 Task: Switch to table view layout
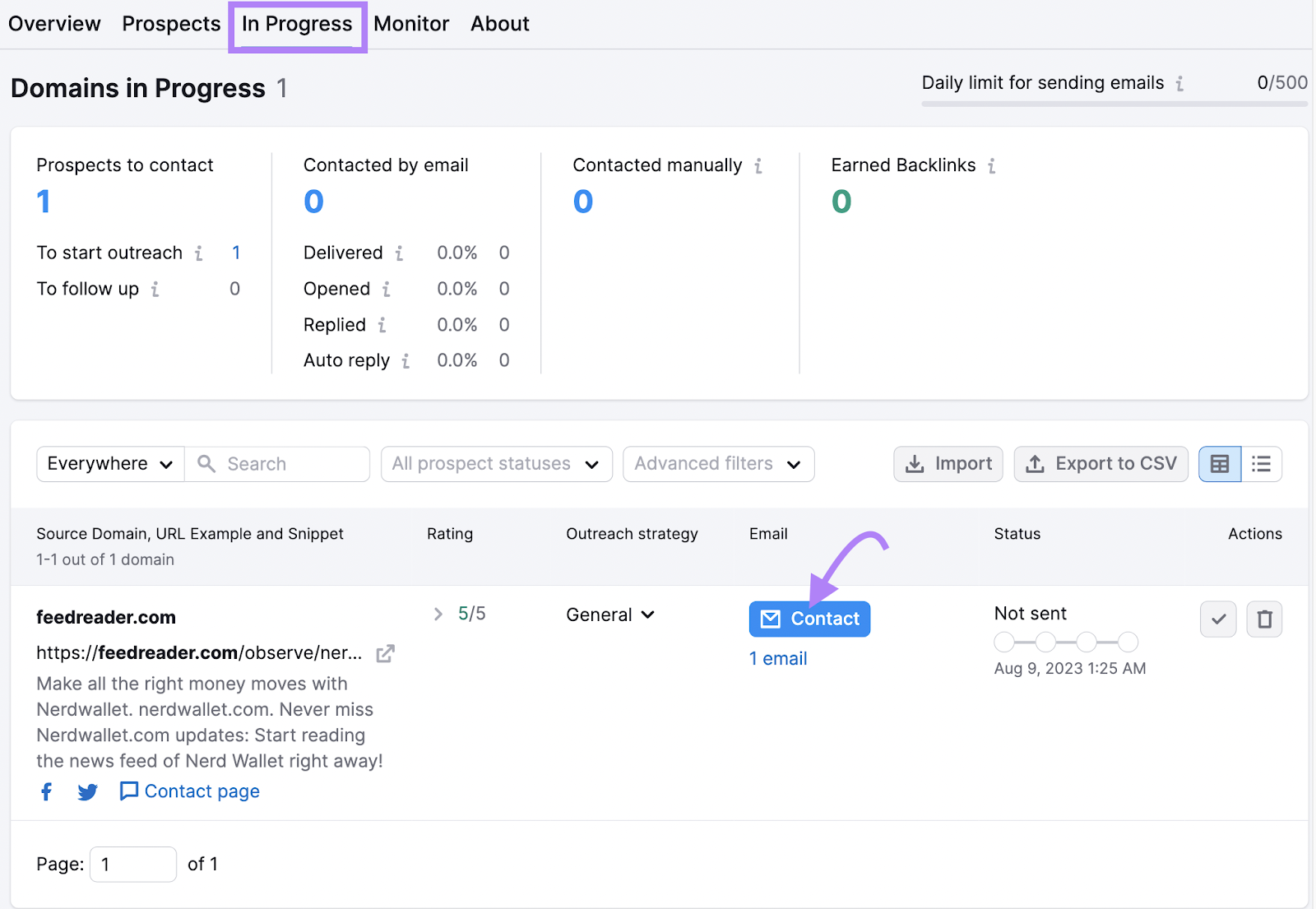click(1219, 463)
